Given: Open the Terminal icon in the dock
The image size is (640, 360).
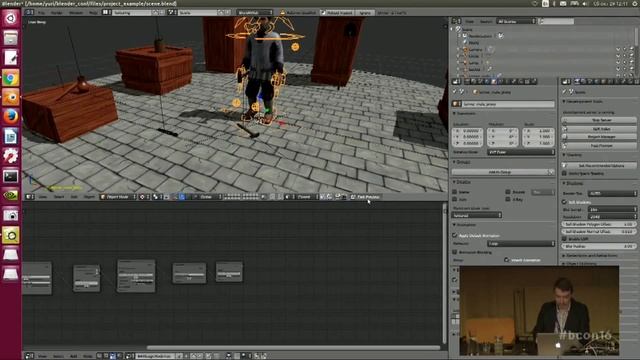Looking at the screenshot, I should [x=11, y=176].
